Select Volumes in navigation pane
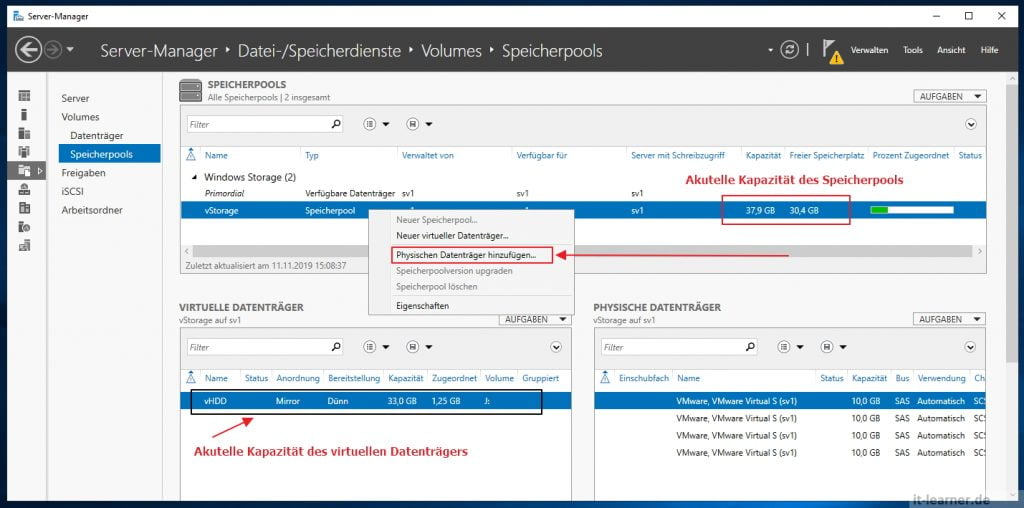This screenshot has height=508, width=1024. (80, 117)
